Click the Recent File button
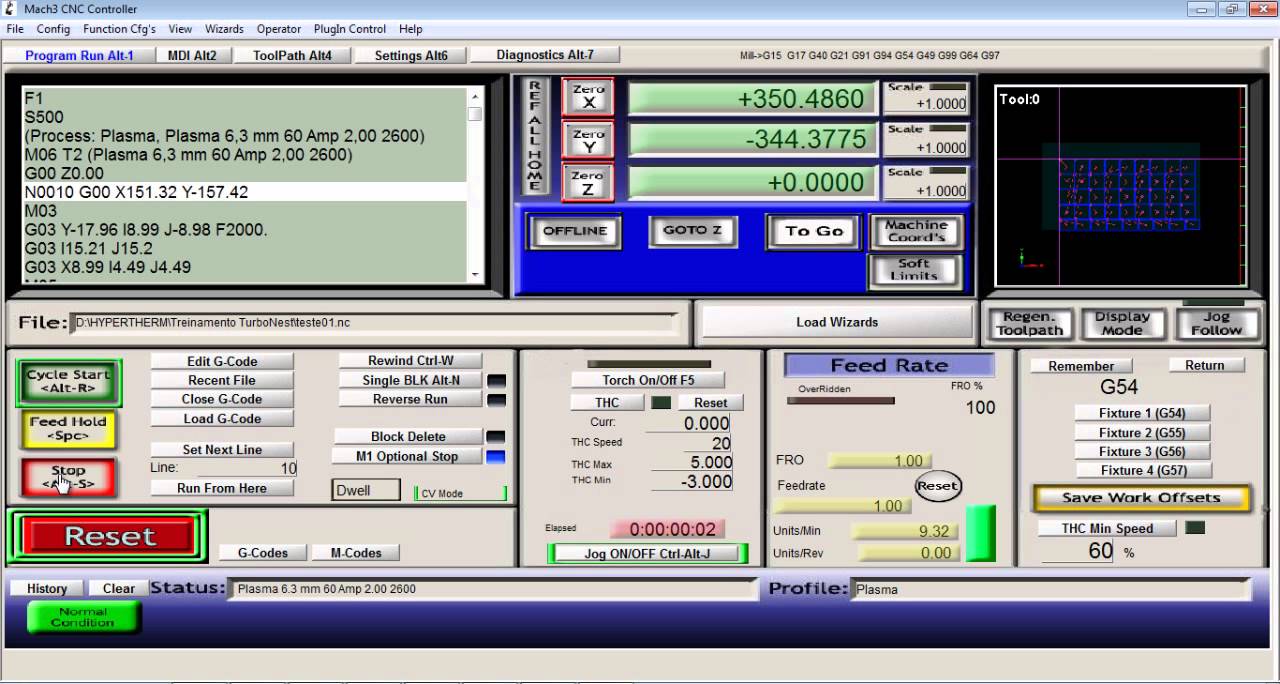 (x=222, y=380)
